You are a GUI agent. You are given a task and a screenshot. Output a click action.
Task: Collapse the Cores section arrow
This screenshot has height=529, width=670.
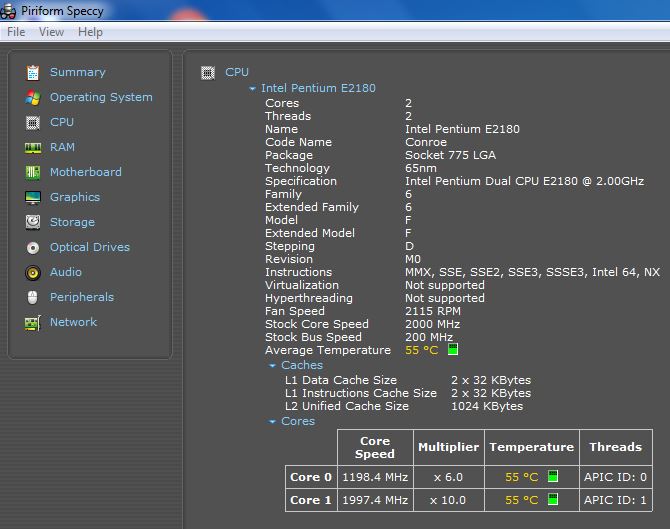click(x=272, y=422)
